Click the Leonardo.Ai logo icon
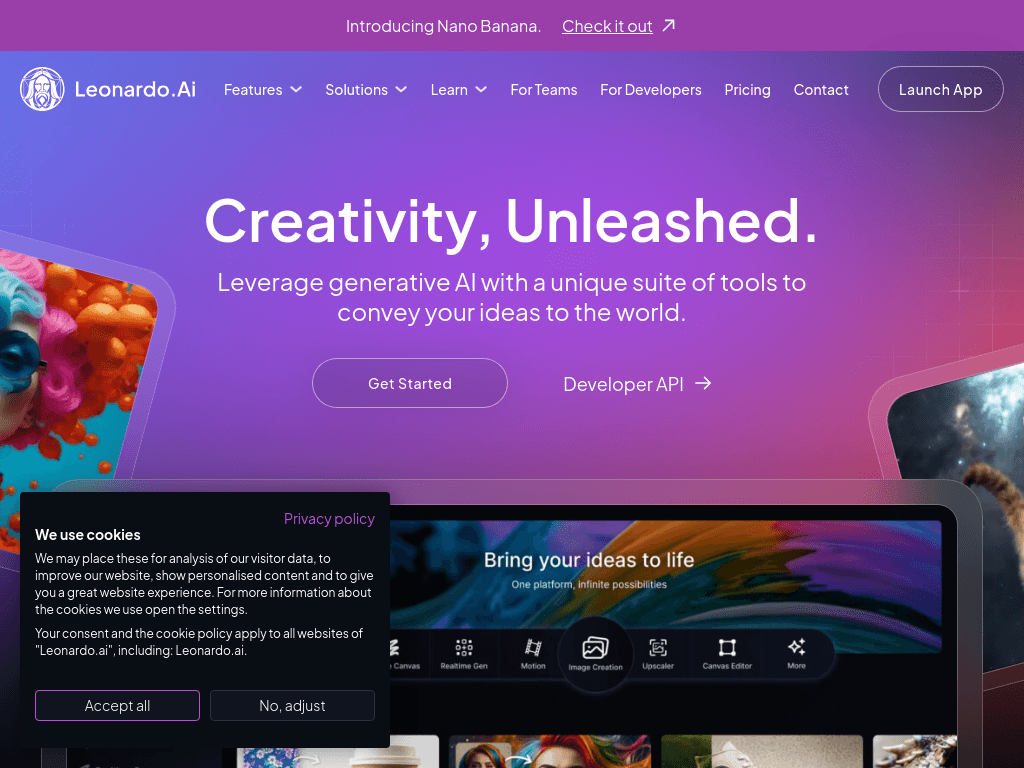The width and height of the screenshot is (1024, 768). pyautogui.click(x=42, y=89)
